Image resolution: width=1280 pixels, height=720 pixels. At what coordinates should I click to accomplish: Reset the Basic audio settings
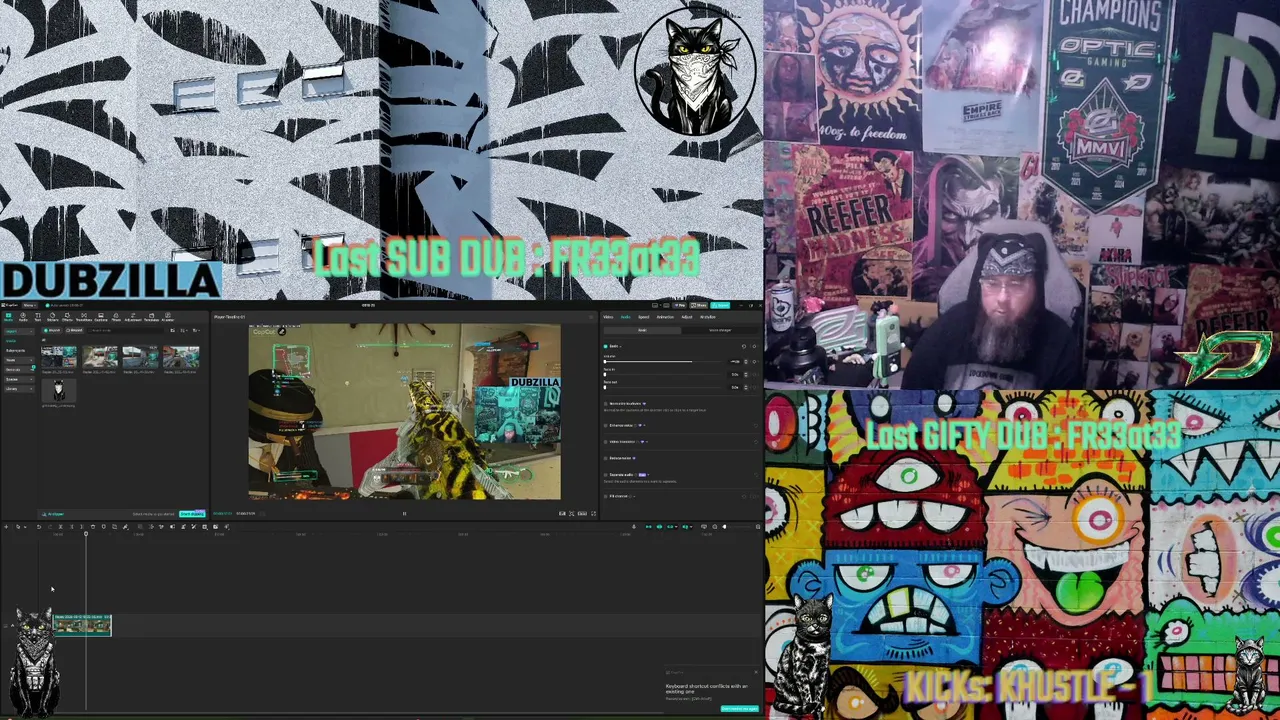point(743,346)
